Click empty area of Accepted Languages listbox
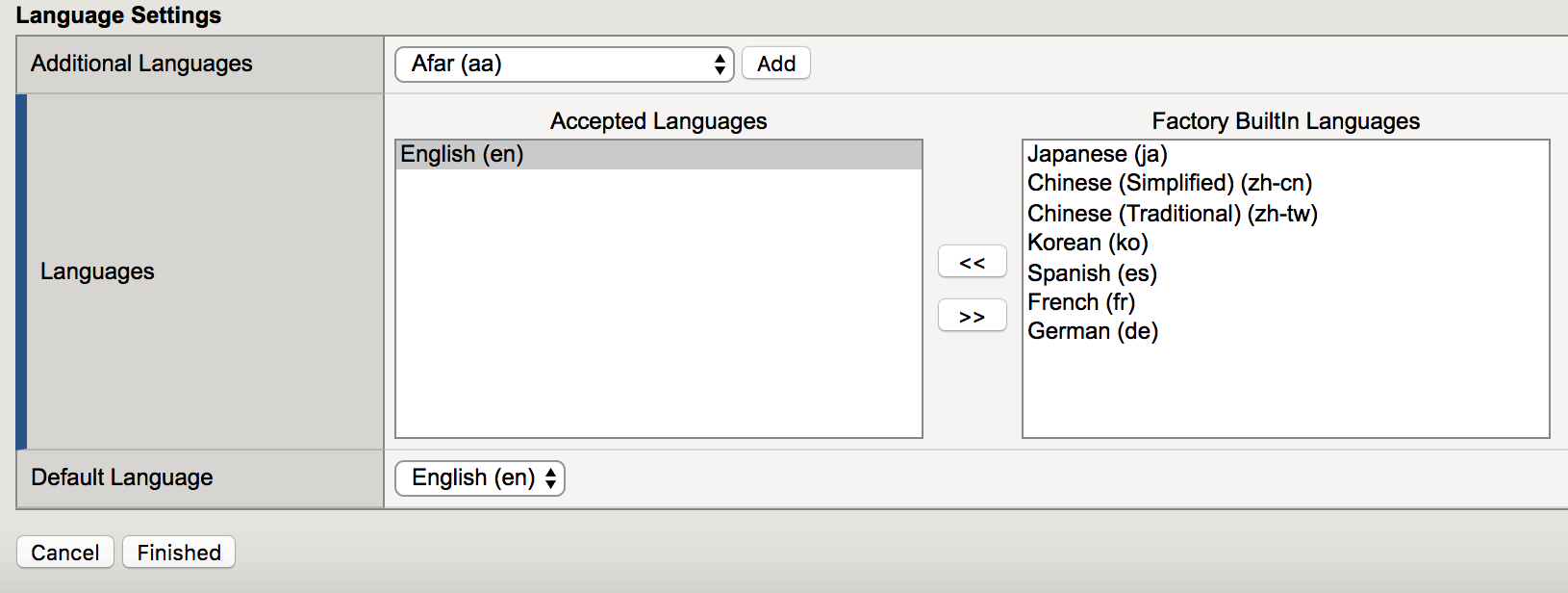Screen dimensions: 1568x593 (659, 303)
